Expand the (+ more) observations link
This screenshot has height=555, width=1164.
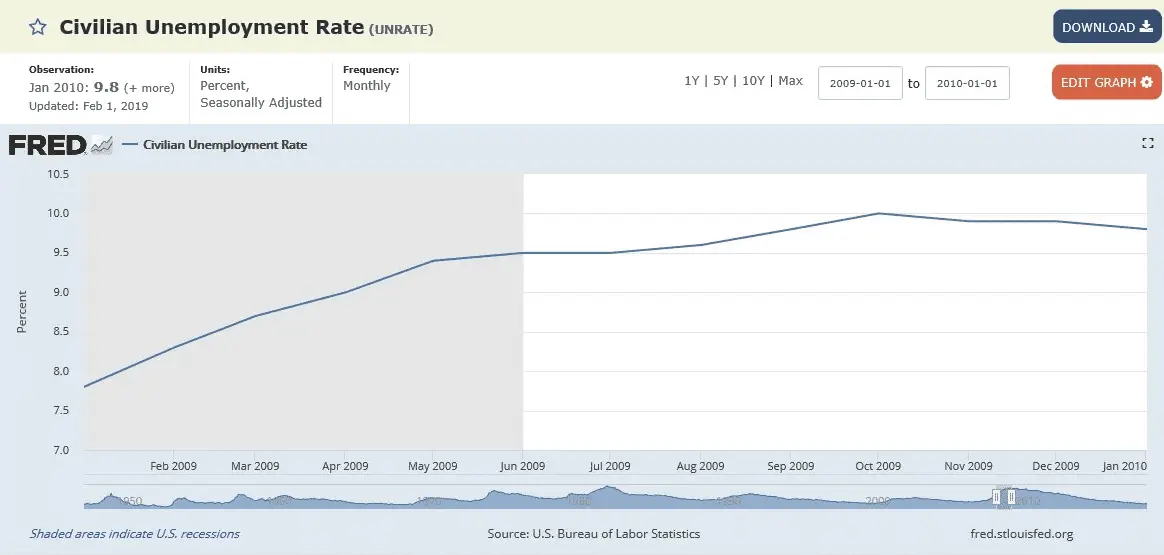click(x=149, y=88)
